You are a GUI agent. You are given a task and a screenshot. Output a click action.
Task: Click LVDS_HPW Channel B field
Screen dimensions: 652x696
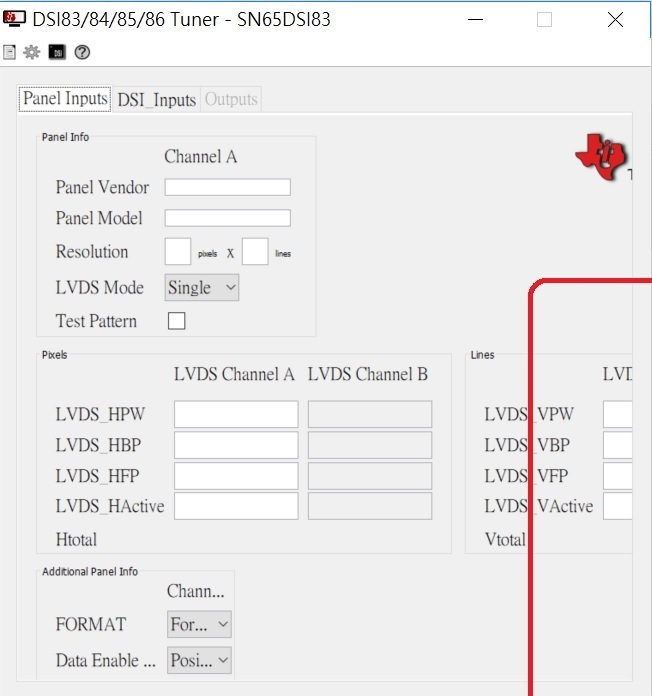pos(370,414)
